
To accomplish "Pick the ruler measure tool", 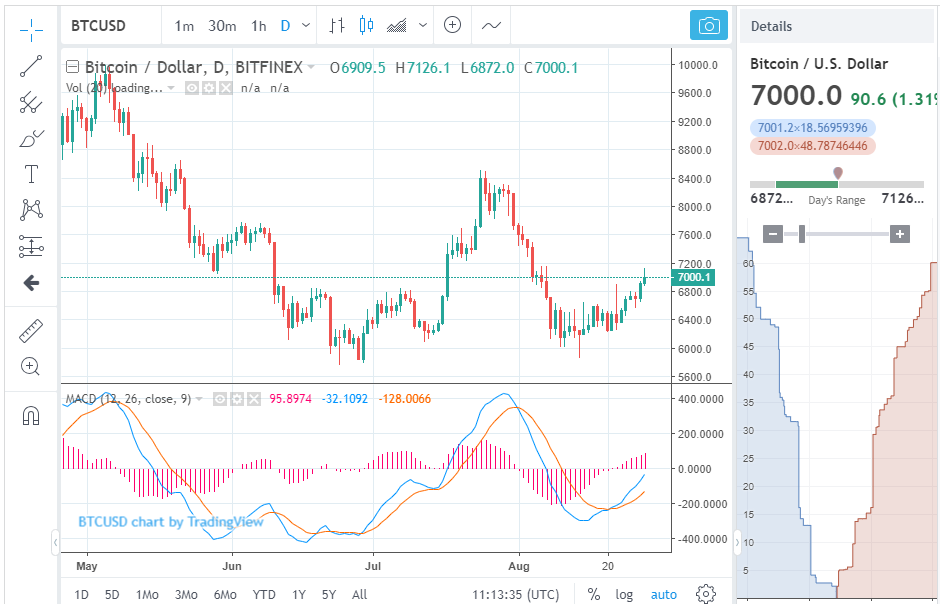I will click(31, 331).
